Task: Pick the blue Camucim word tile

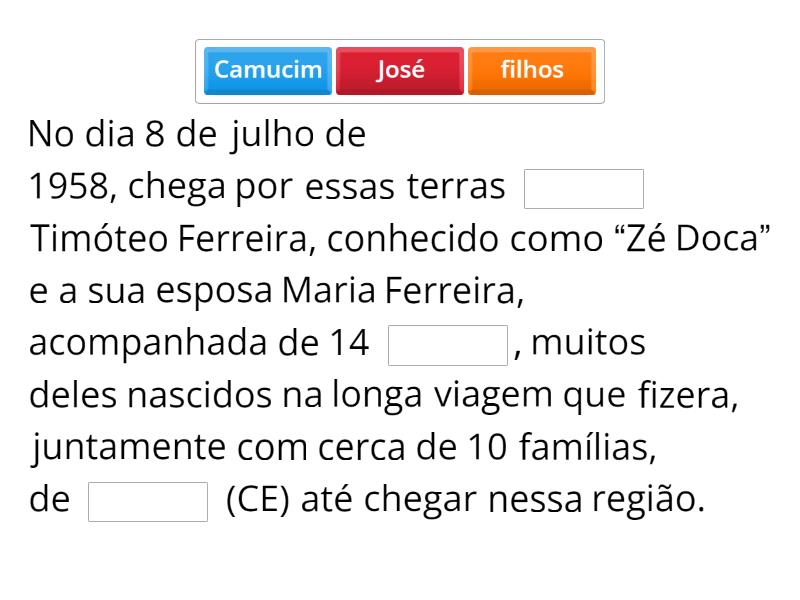Action: 268,70
